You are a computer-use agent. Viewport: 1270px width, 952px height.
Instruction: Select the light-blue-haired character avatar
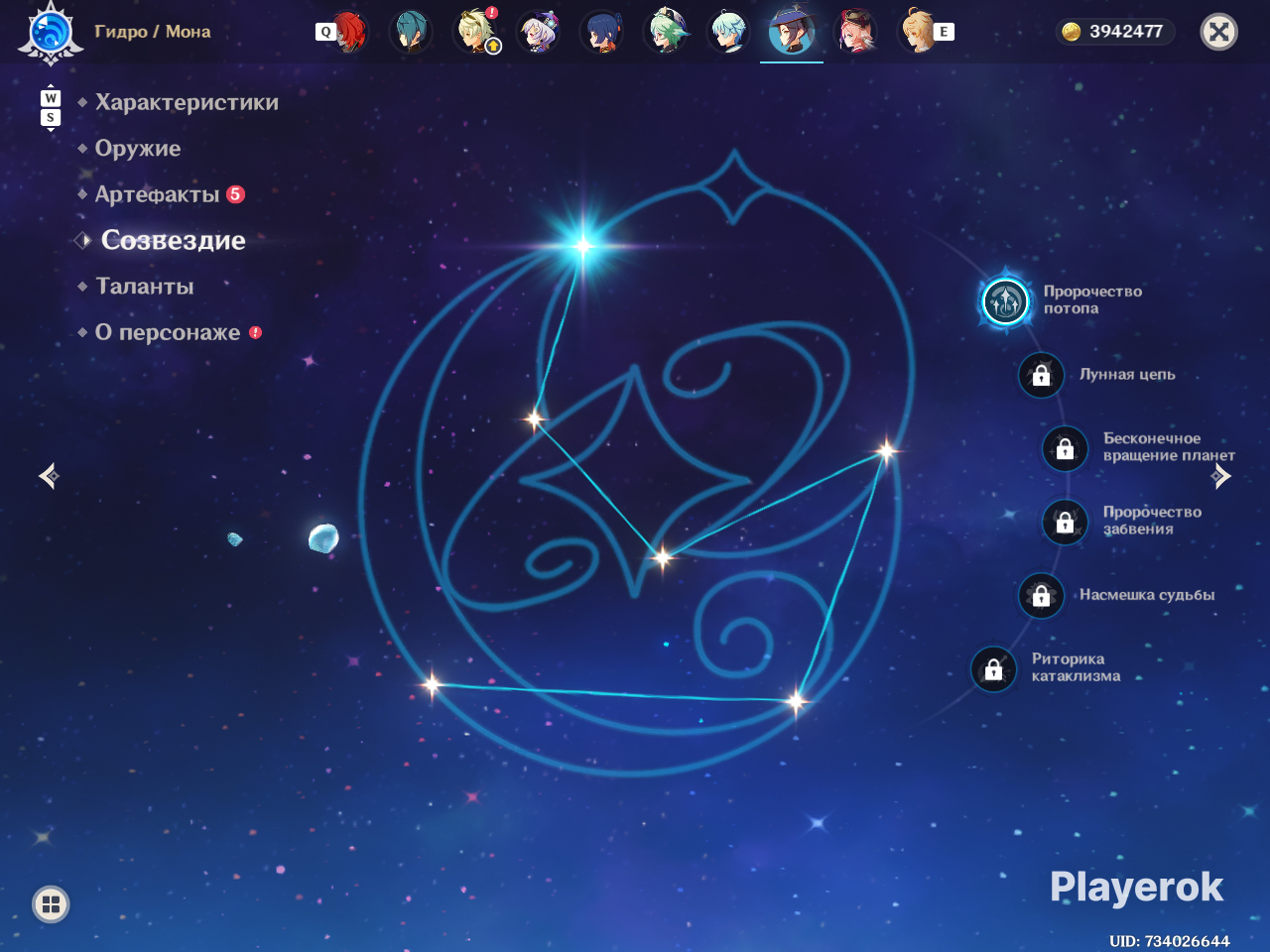click(729, 32)
